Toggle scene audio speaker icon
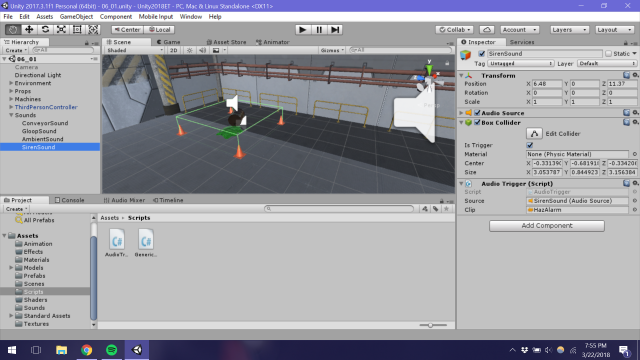This screenshot has width=640, height=360. click(x=202, y=50)
